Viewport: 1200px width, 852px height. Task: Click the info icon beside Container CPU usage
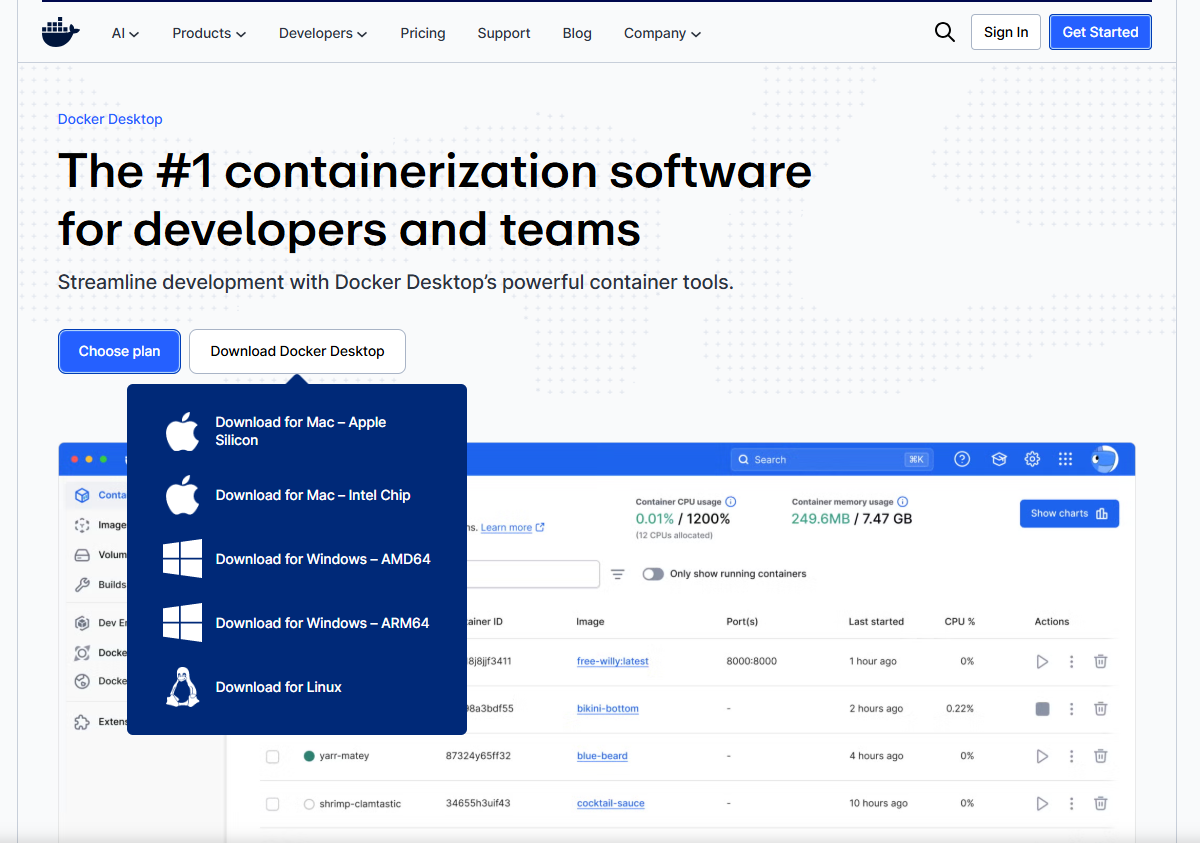click(x=730, y=502)
